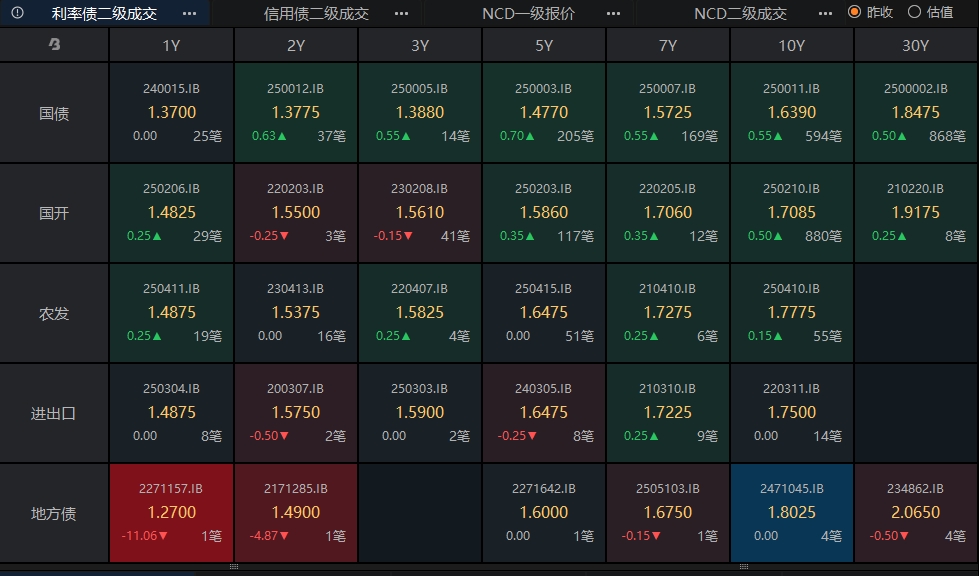
Task: Open bond cell 210310.IB
Action: point(667,413)
